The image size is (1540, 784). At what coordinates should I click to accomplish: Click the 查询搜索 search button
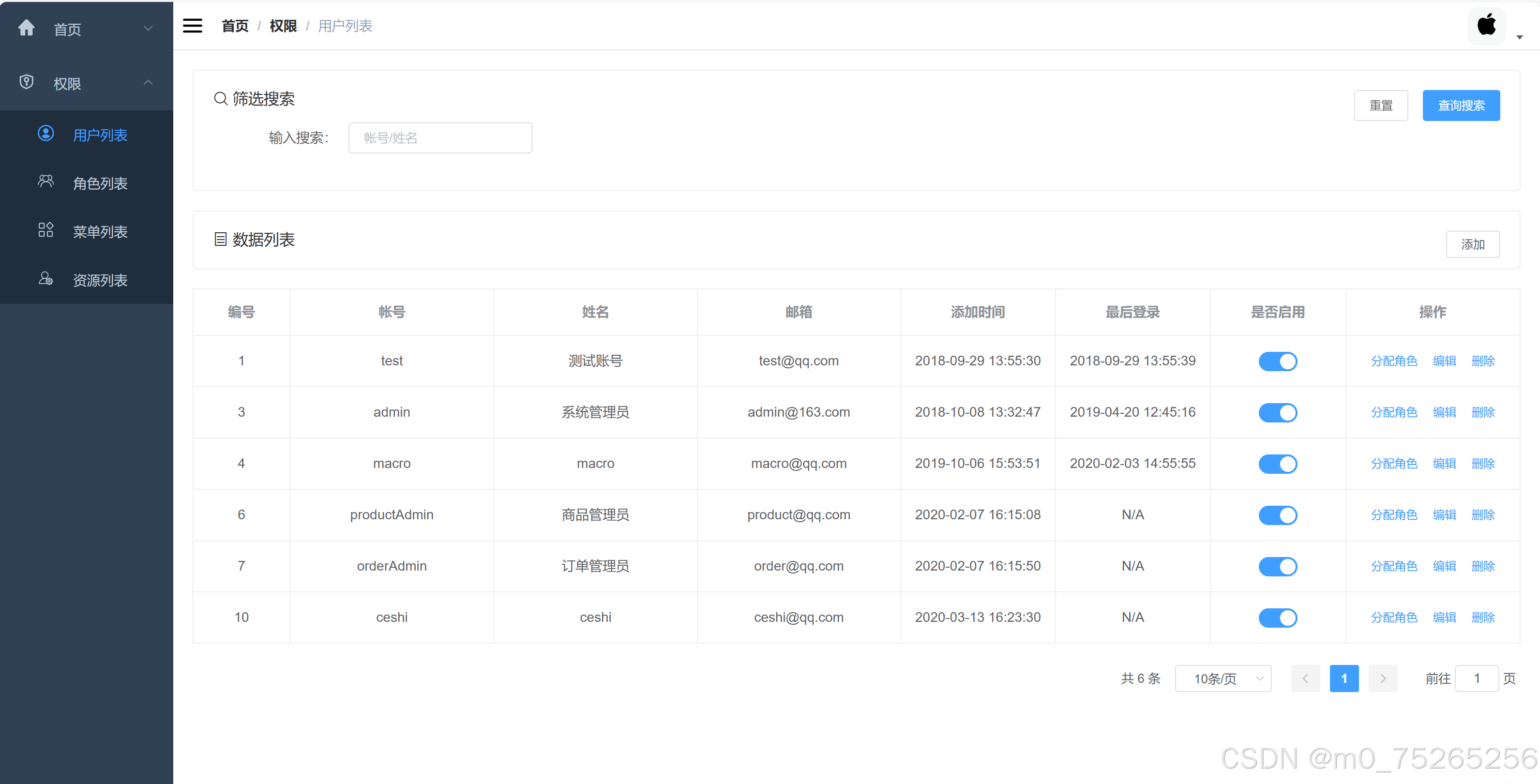click(1461, 105)
